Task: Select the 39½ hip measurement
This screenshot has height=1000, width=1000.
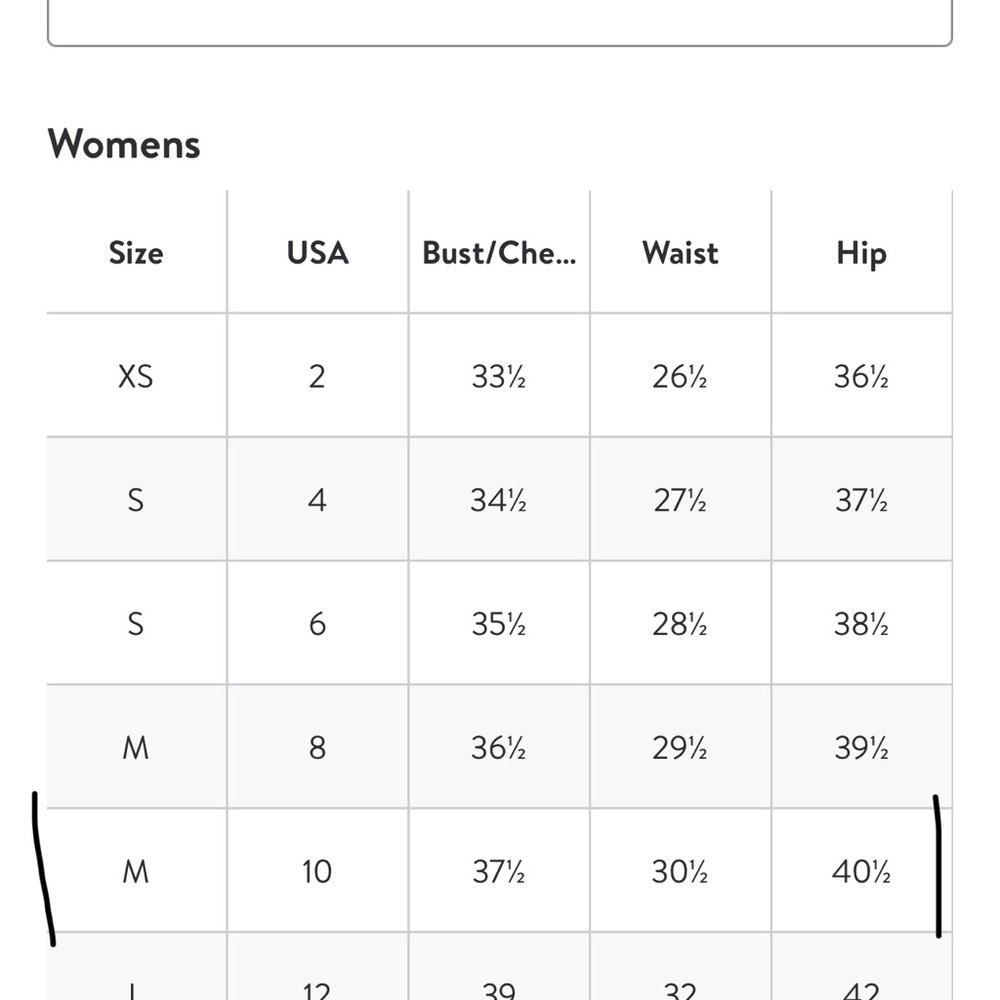Action: click(x=862, y=747)
